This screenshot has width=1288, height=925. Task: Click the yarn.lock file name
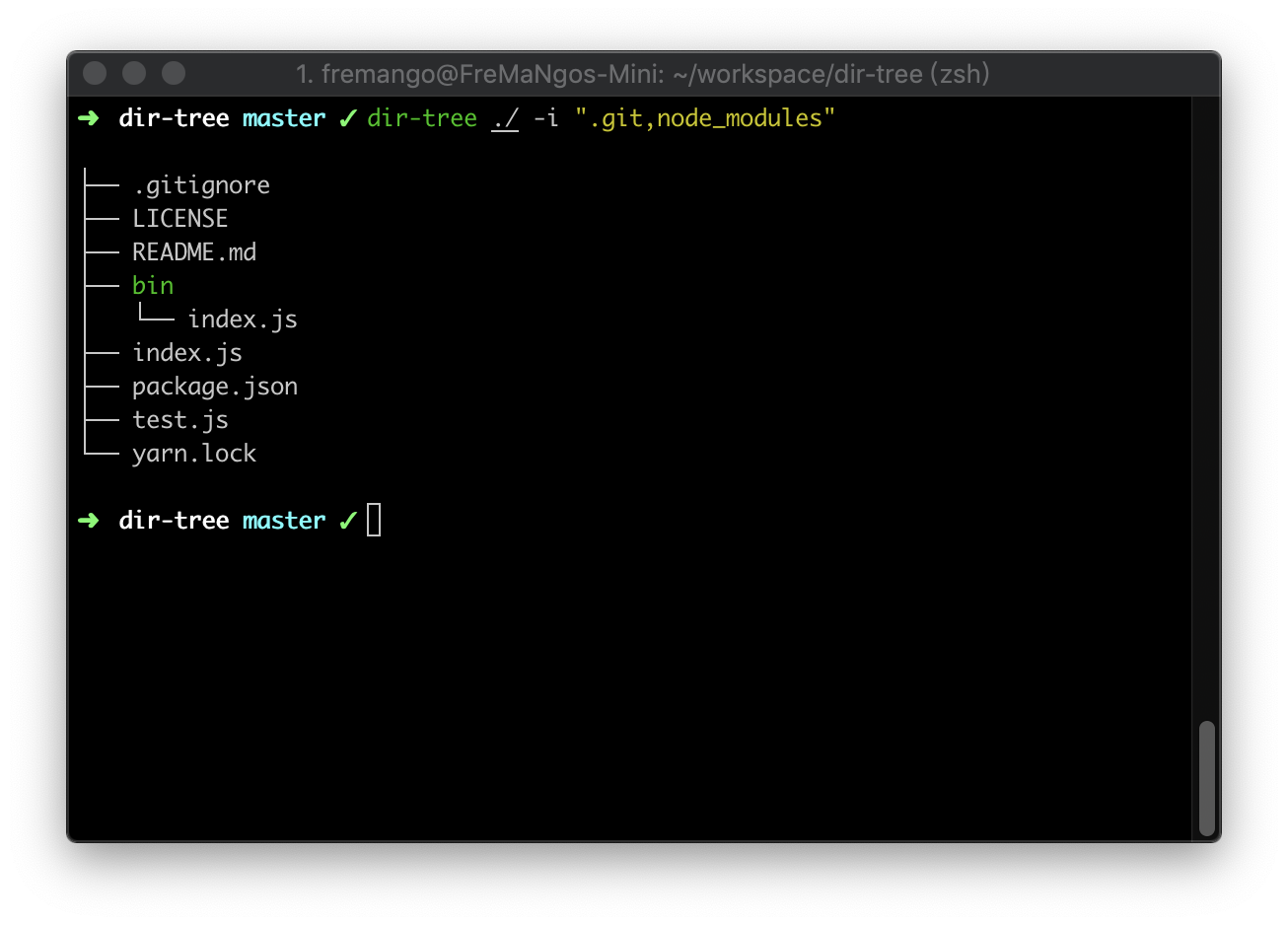[194, 454]
